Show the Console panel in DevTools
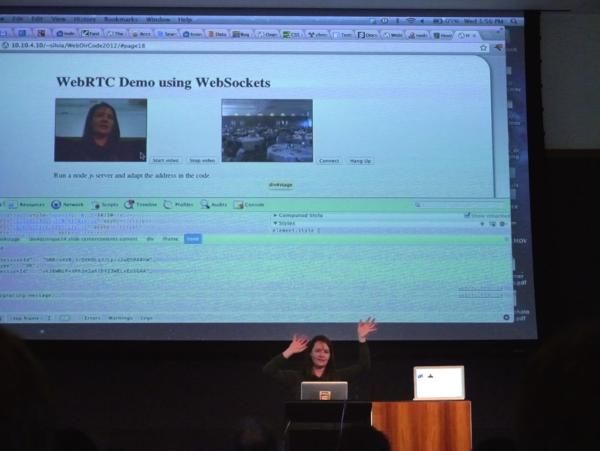Screen dimensions: 600x451 (249, 205)
